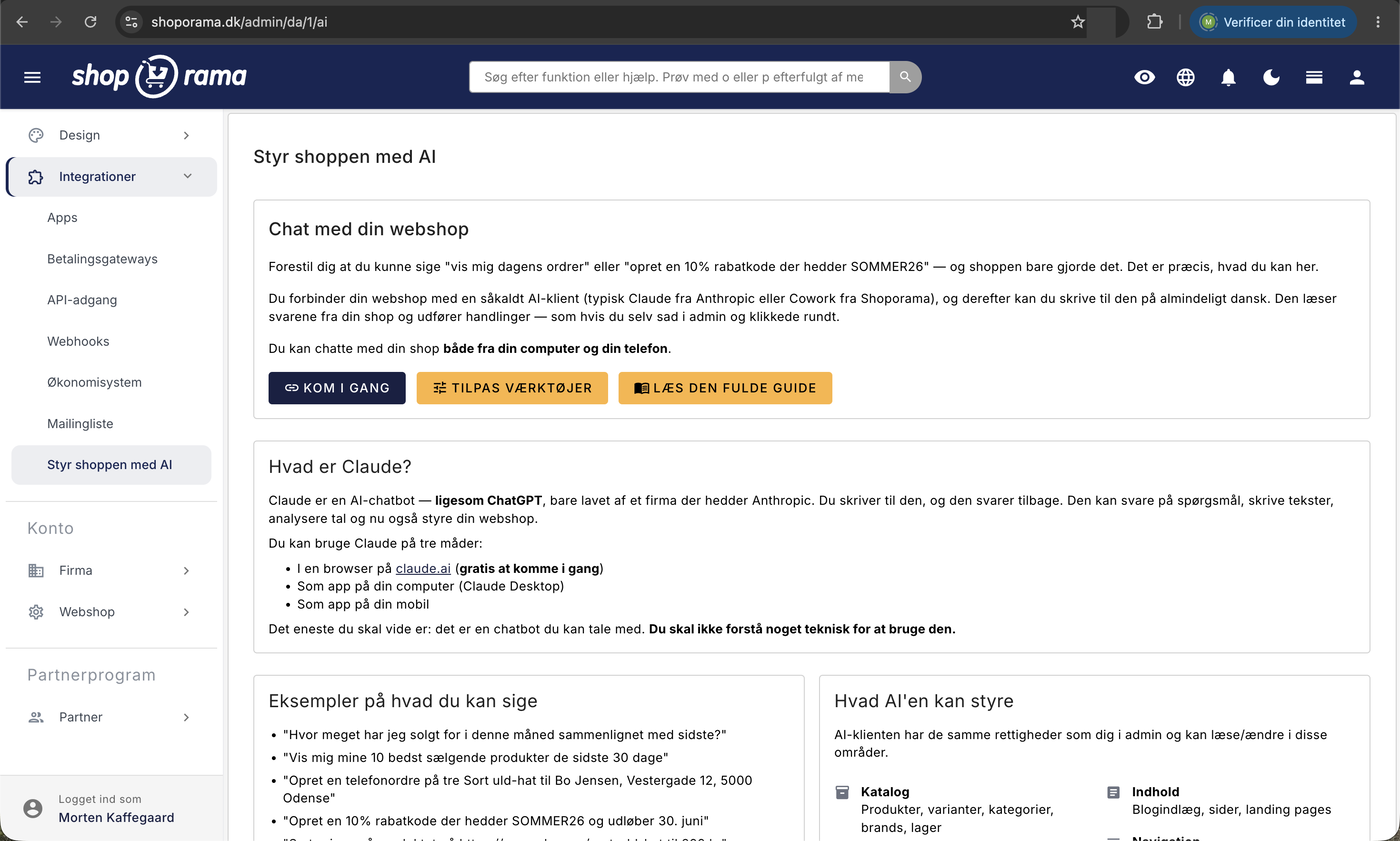Image resolution: width=1400 pixels, height=841 pixels.
Task: Expand the Webshop submenu chevron
Action: point(186,612)
